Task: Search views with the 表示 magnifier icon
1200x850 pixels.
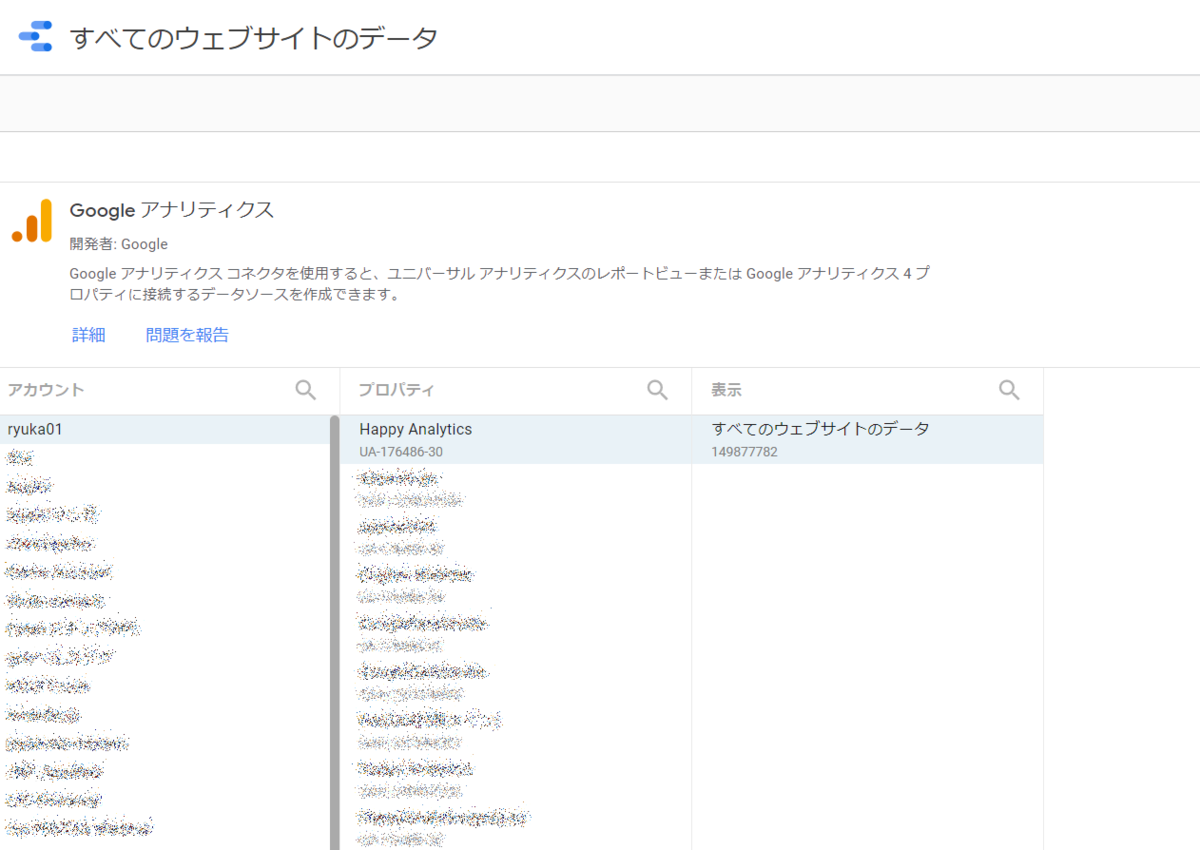Action: (x=1009, y=390)
